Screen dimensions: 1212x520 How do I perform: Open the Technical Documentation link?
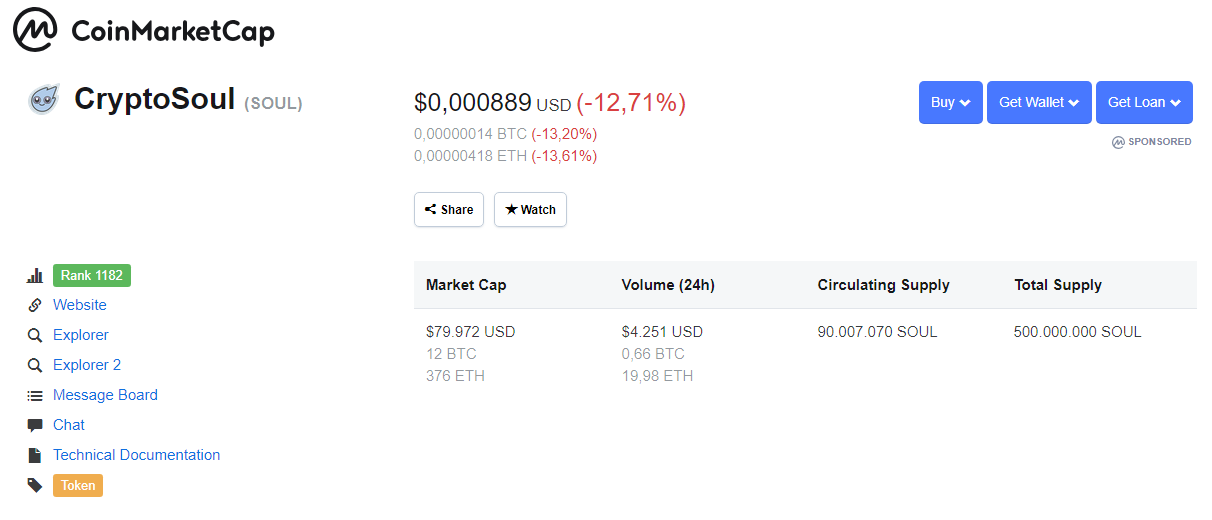(x=136, y=455)
